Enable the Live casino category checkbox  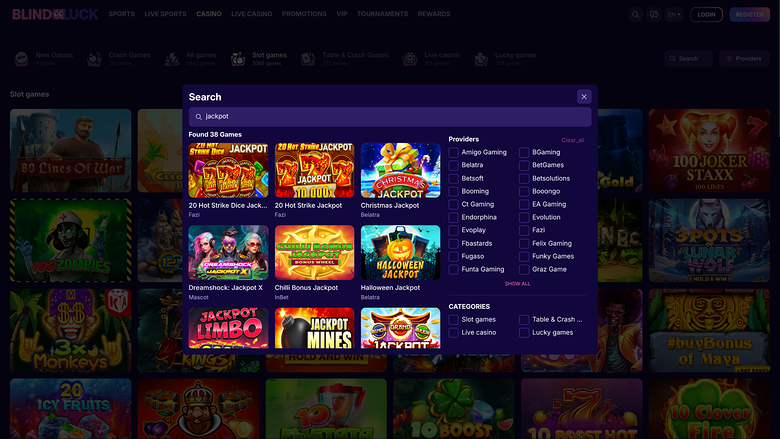[x=453, y=333]
